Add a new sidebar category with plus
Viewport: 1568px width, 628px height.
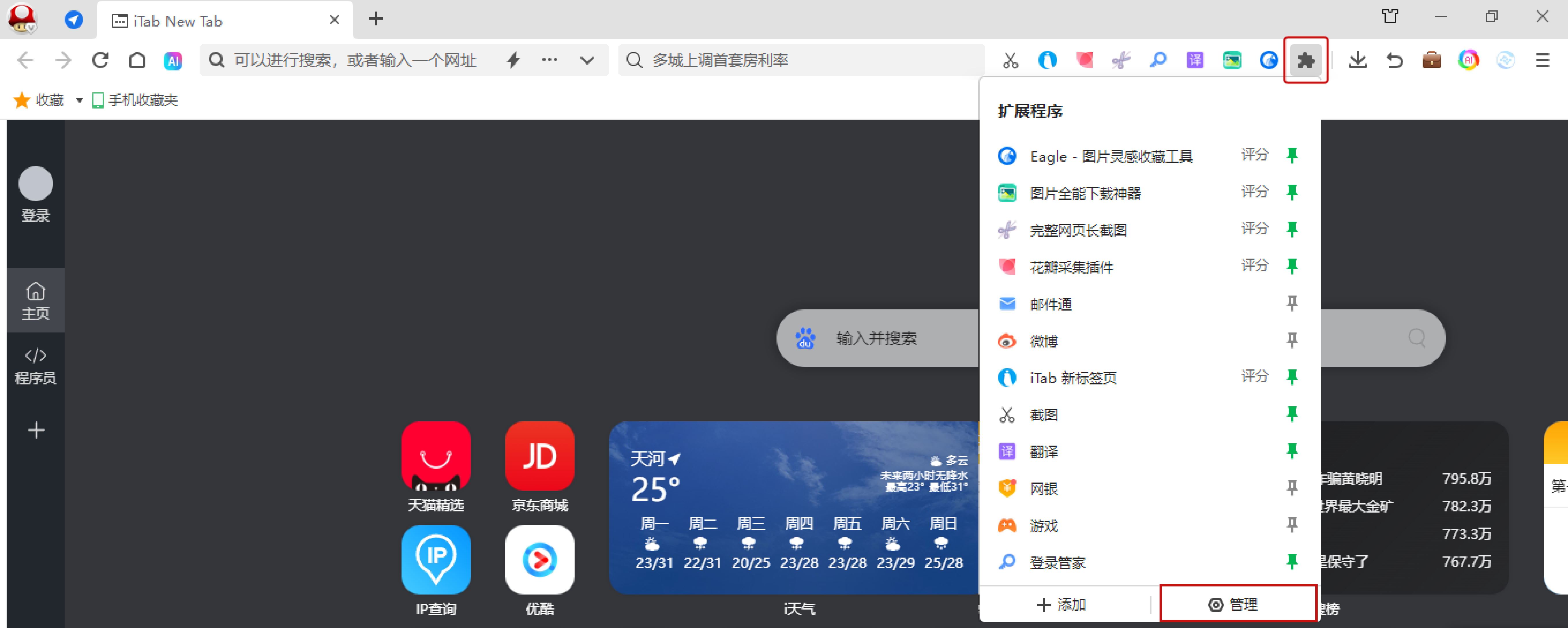[36, 430]
